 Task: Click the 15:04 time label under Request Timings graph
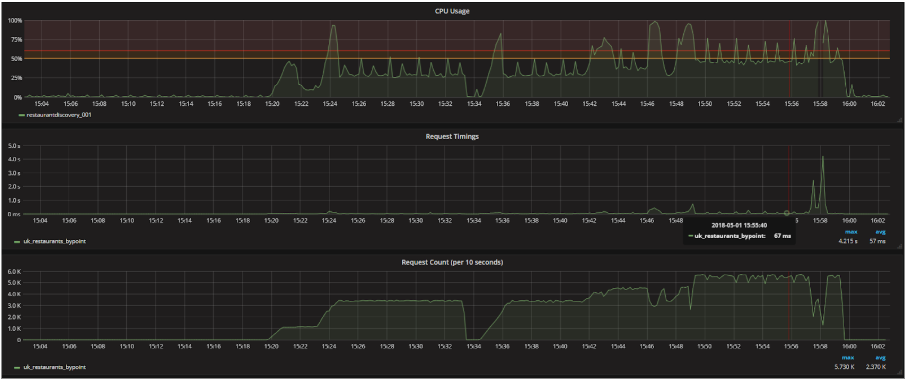click(41, 221)
